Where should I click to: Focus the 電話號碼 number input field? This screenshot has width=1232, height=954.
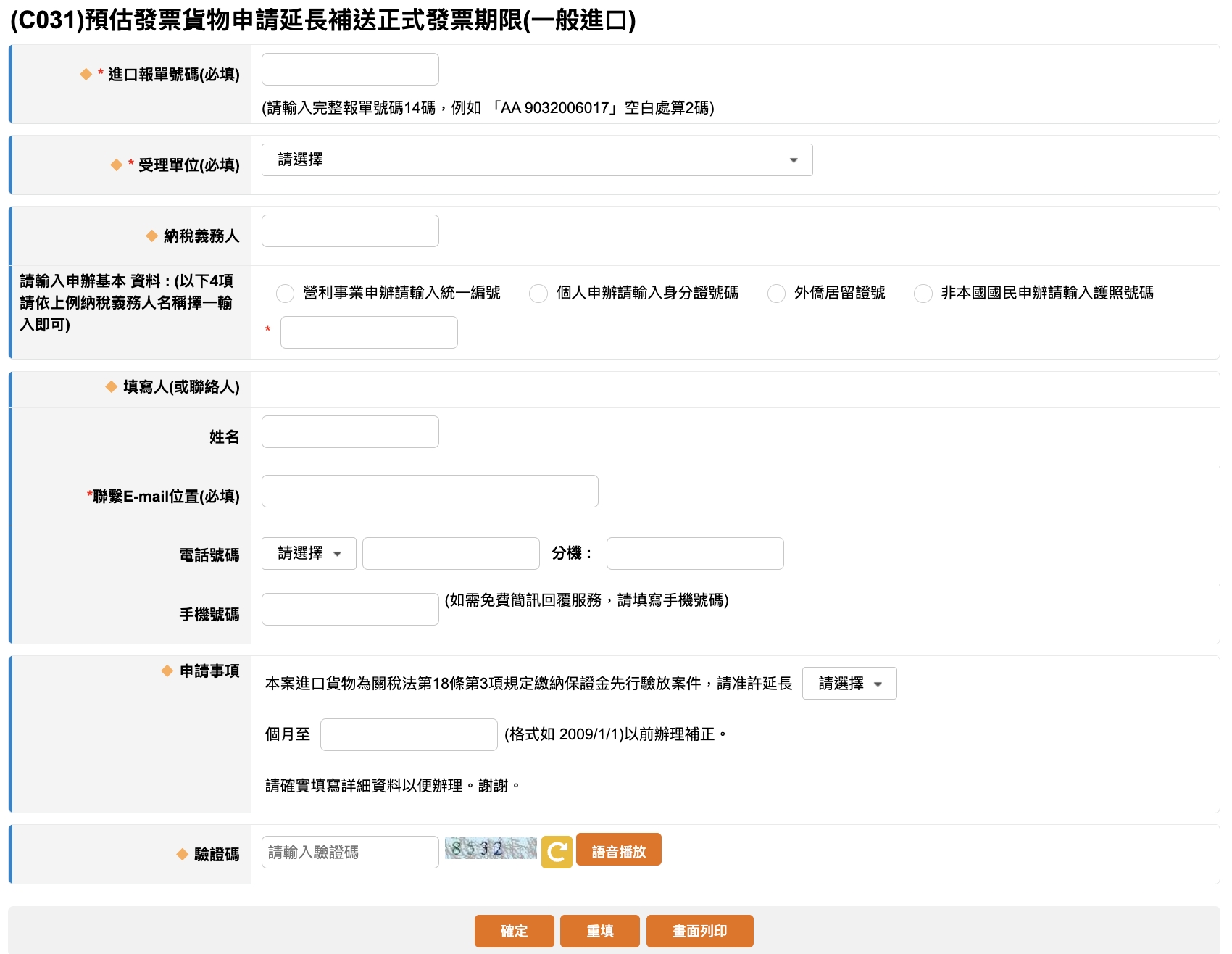click(451, 553)
